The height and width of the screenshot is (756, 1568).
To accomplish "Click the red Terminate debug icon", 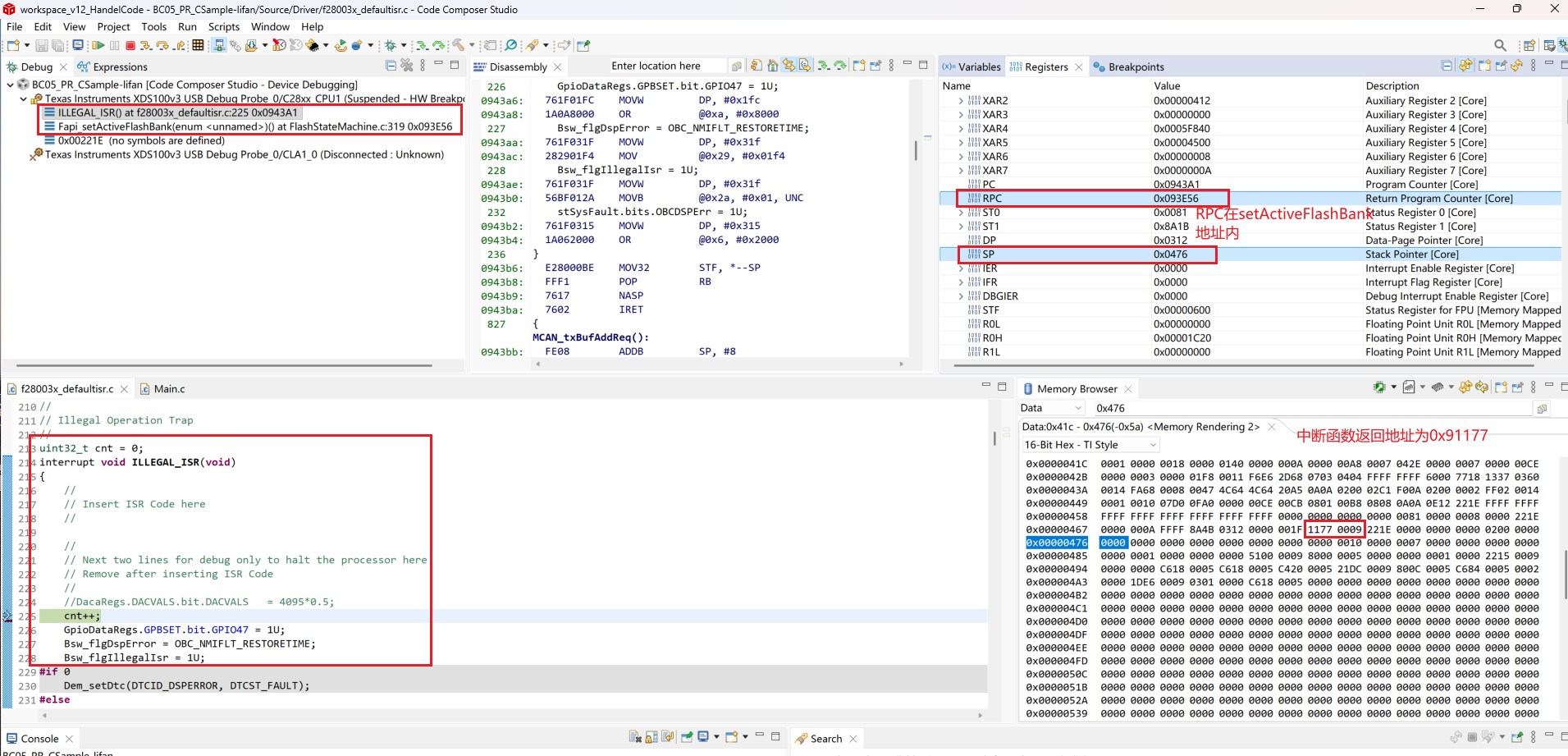I will click(130, 45).
